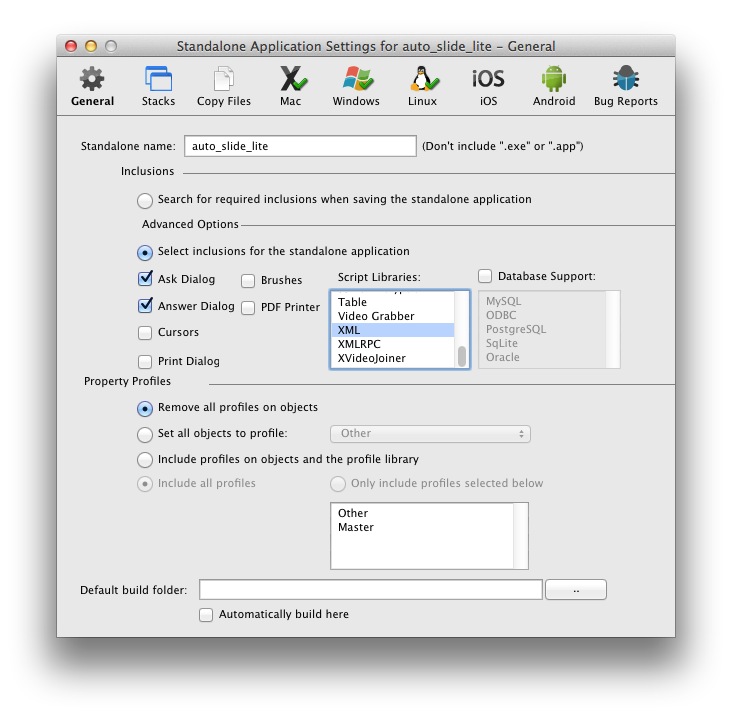Select Remove all profiles on objects
The image size is (732, 716).
coord(145,408)
